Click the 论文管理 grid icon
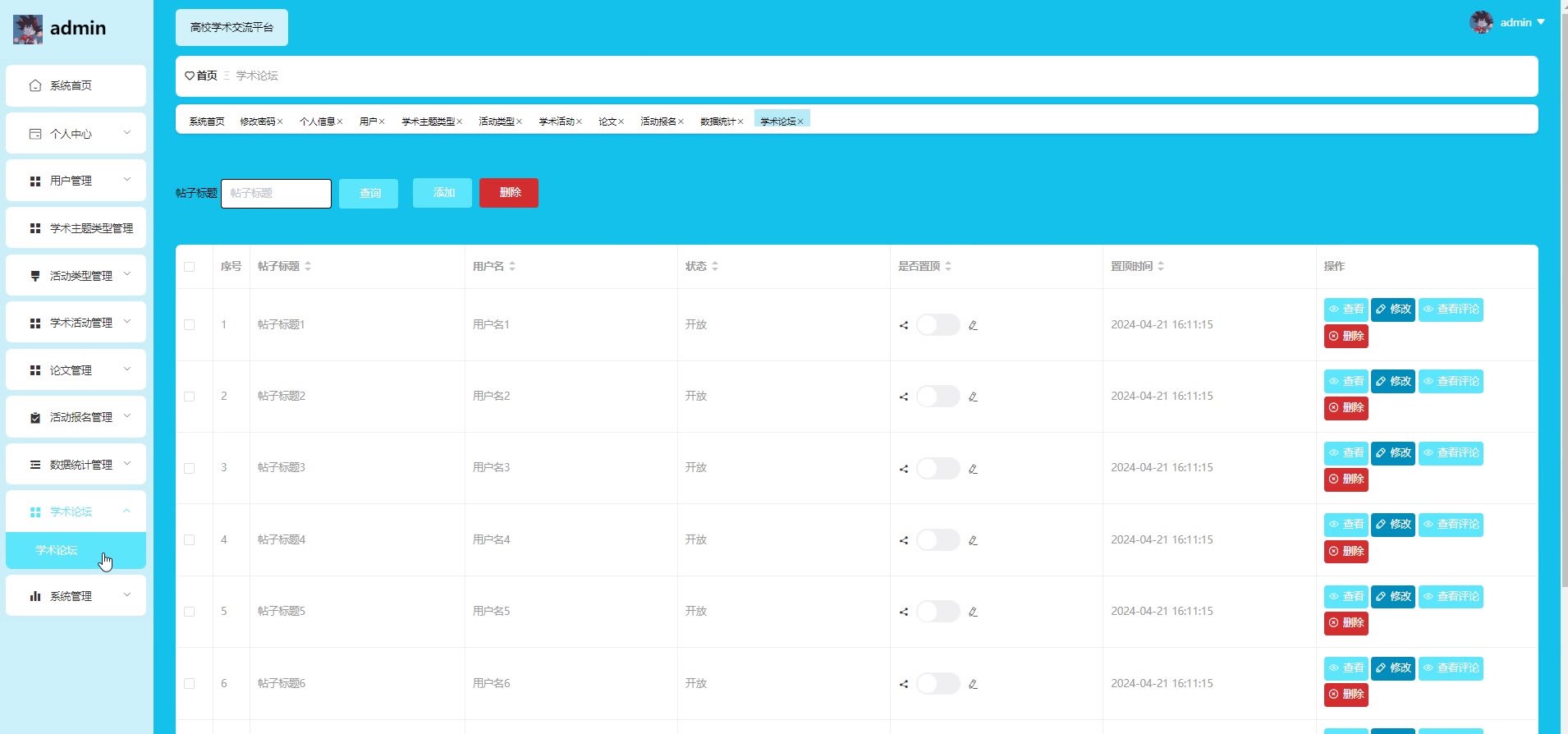 tap(35, 370)
